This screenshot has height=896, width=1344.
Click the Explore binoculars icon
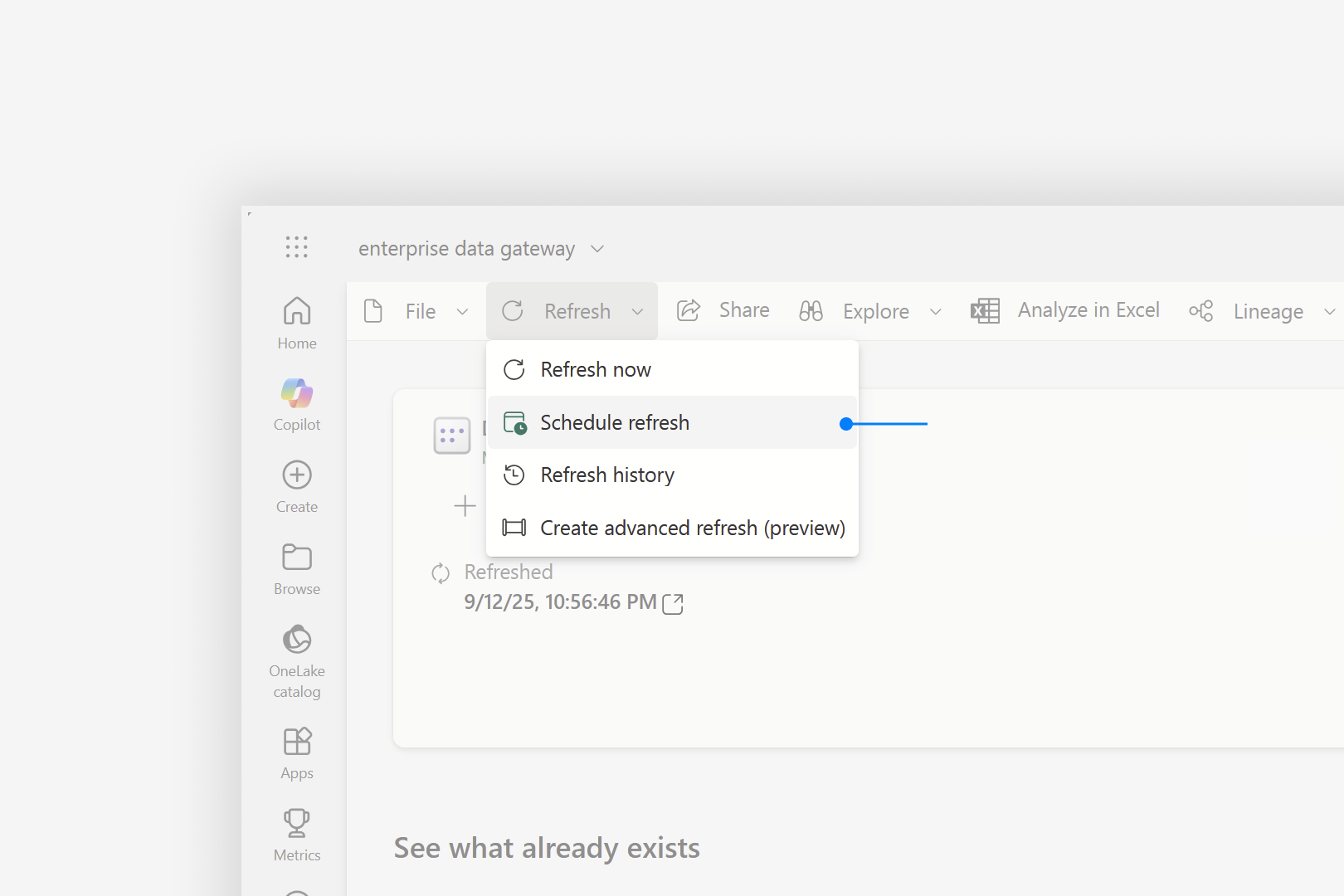[811, 311]
